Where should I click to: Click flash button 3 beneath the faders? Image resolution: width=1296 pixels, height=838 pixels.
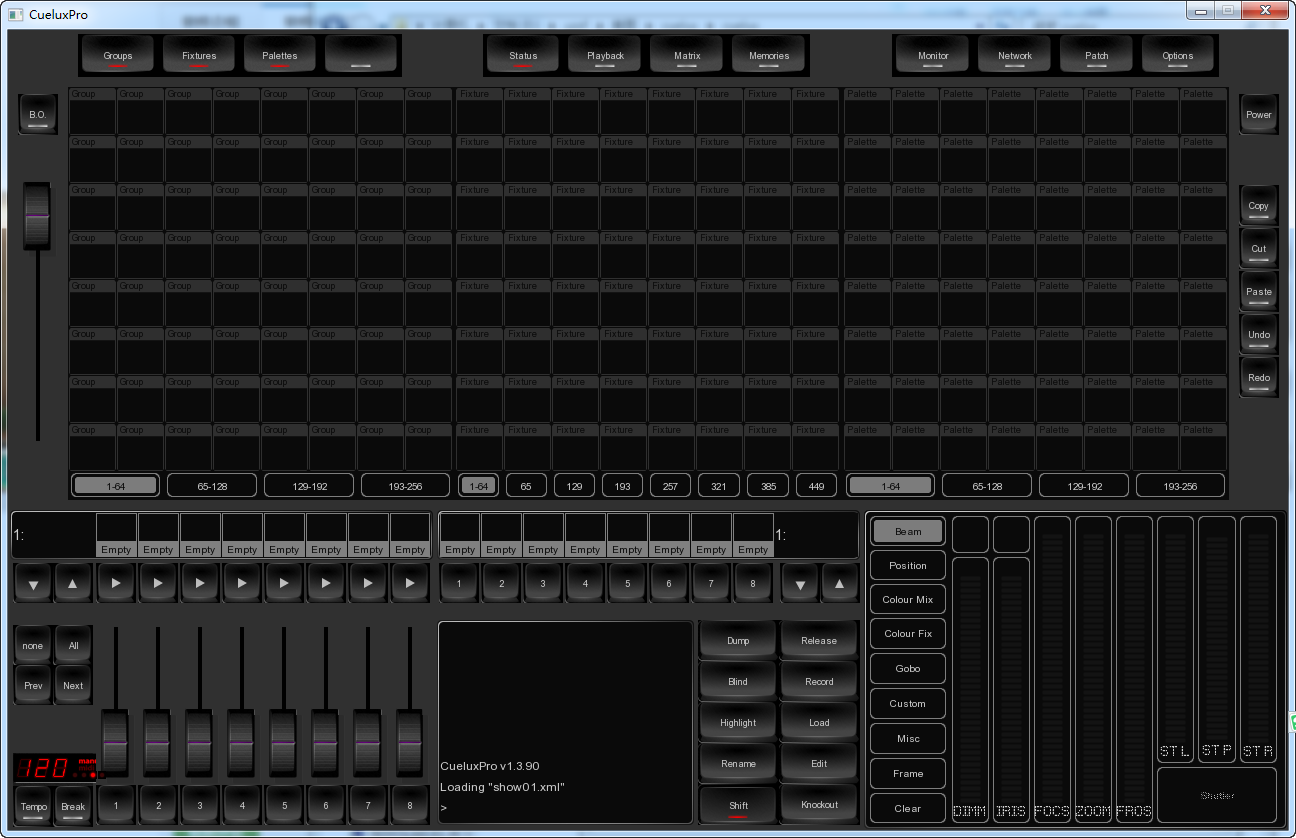pos(200,804)
